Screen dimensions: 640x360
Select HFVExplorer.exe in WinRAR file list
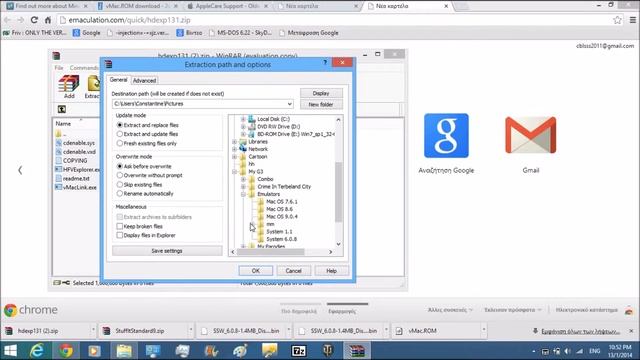78,169
